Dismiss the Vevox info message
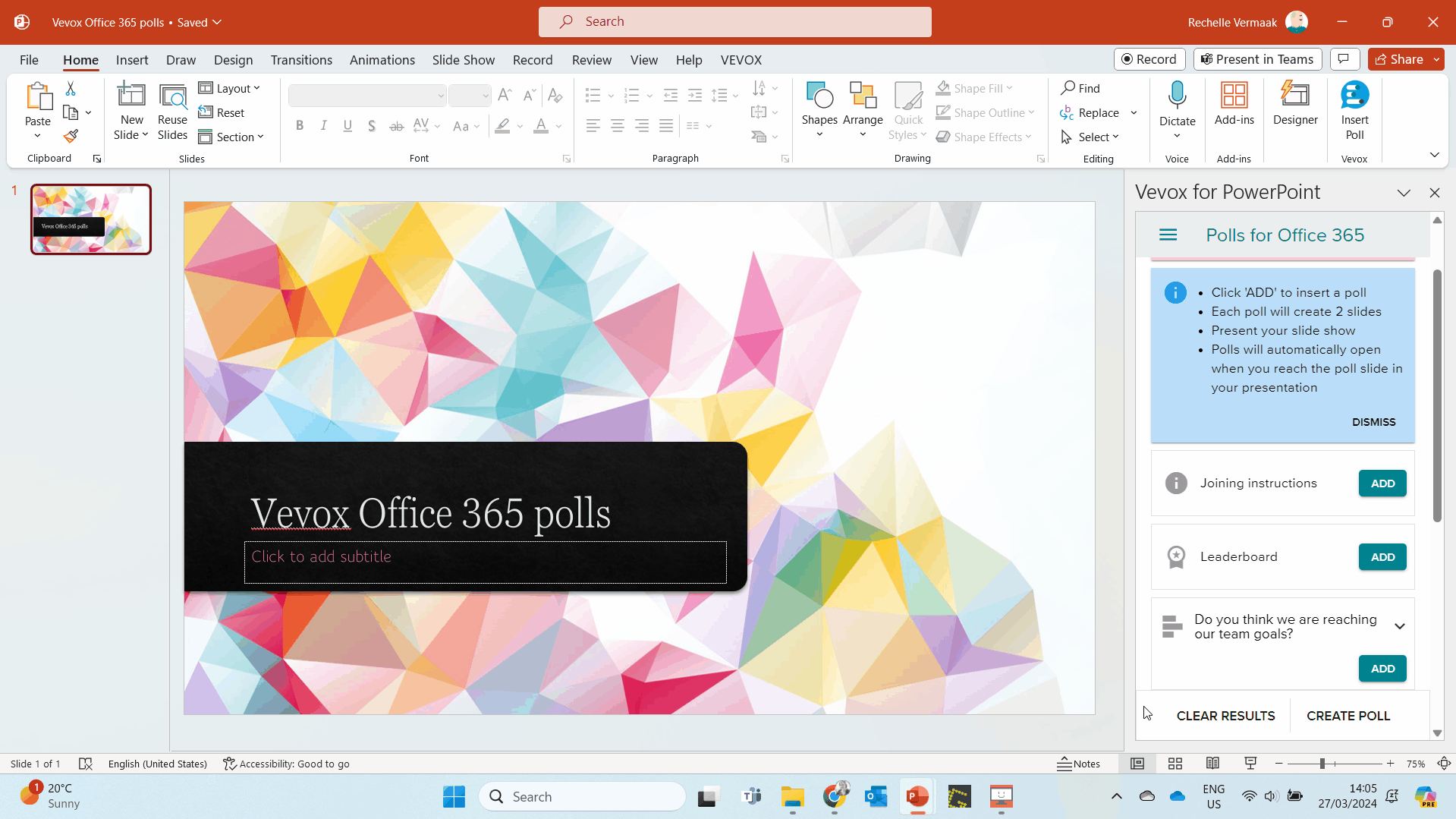1456x819 pixels. point(1373,422)
